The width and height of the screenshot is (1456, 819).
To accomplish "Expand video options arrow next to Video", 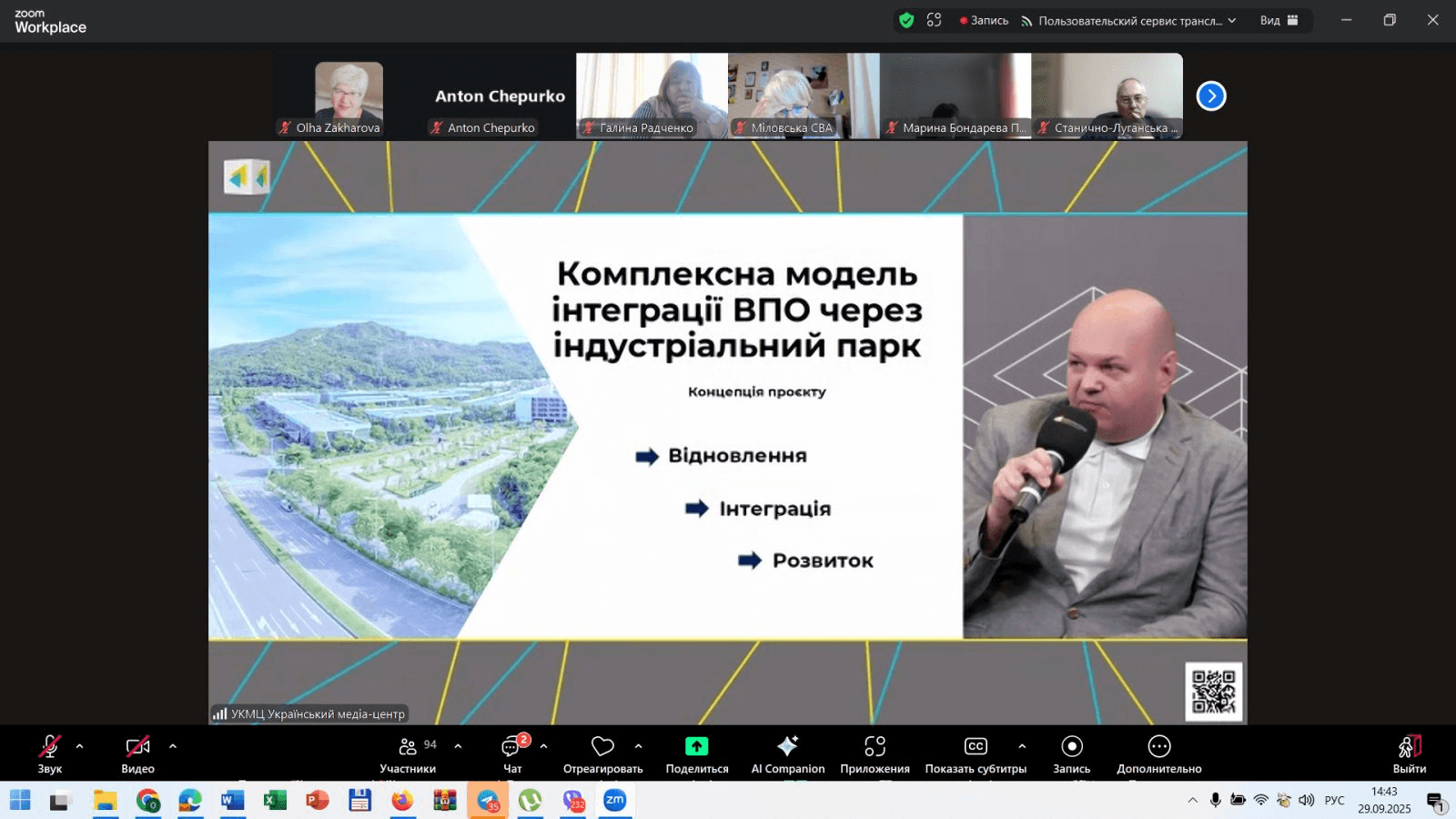I will click(173, 746).
